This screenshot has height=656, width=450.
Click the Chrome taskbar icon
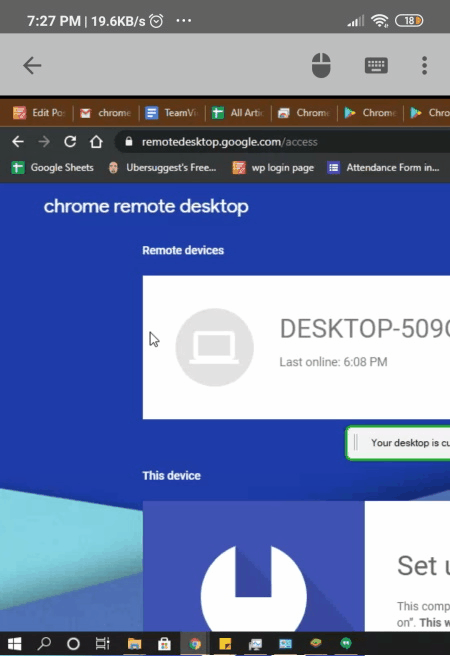click(x=195, y=643)
